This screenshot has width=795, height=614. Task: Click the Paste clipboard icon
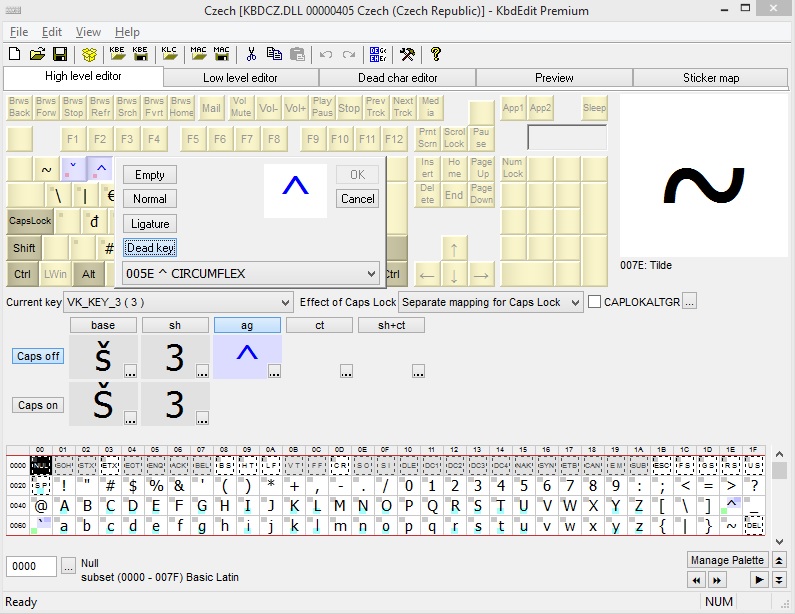(x=298, y=54)
